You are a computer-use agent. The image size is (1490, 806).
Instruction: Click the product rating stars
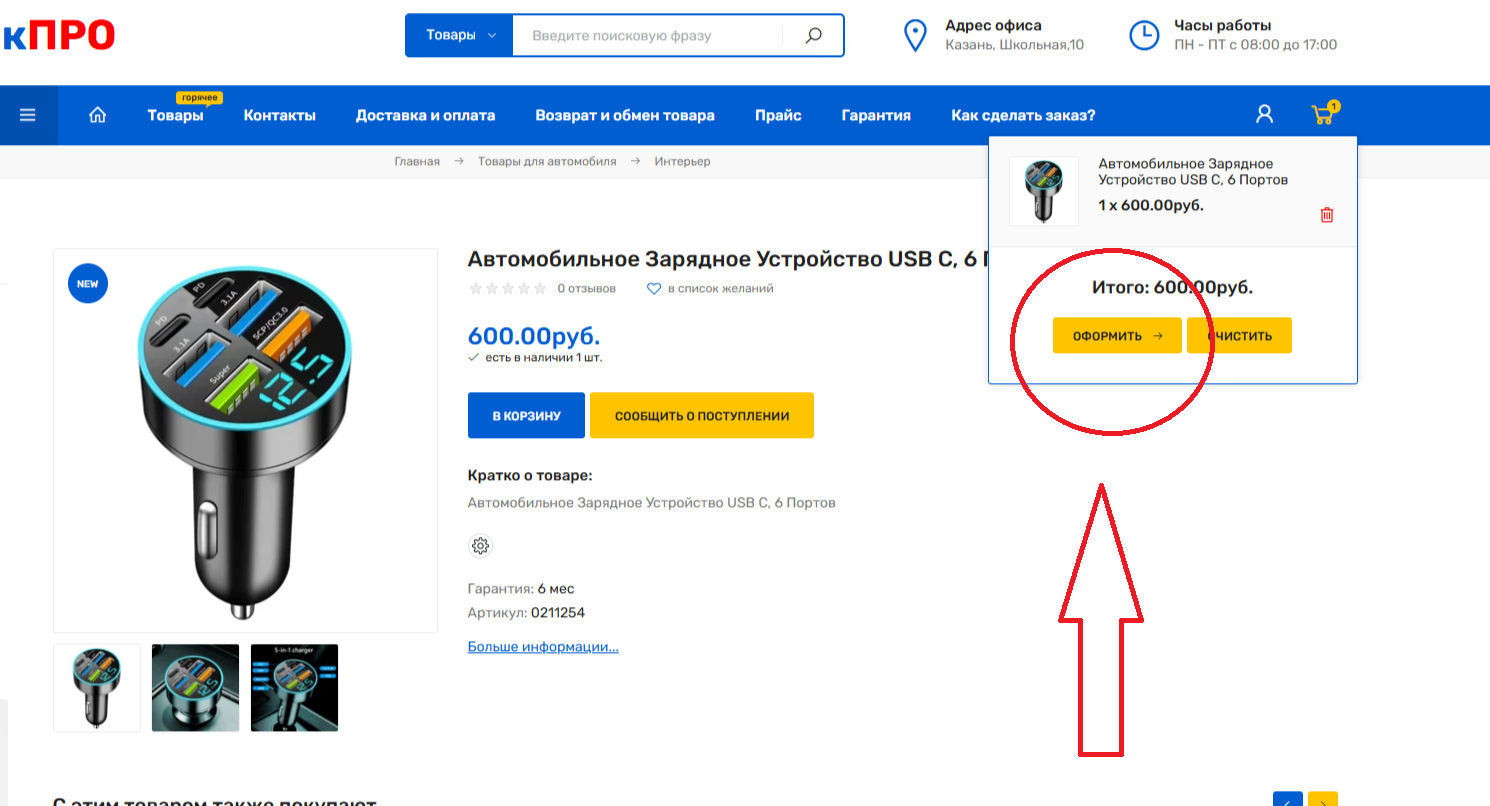(507, 289)
